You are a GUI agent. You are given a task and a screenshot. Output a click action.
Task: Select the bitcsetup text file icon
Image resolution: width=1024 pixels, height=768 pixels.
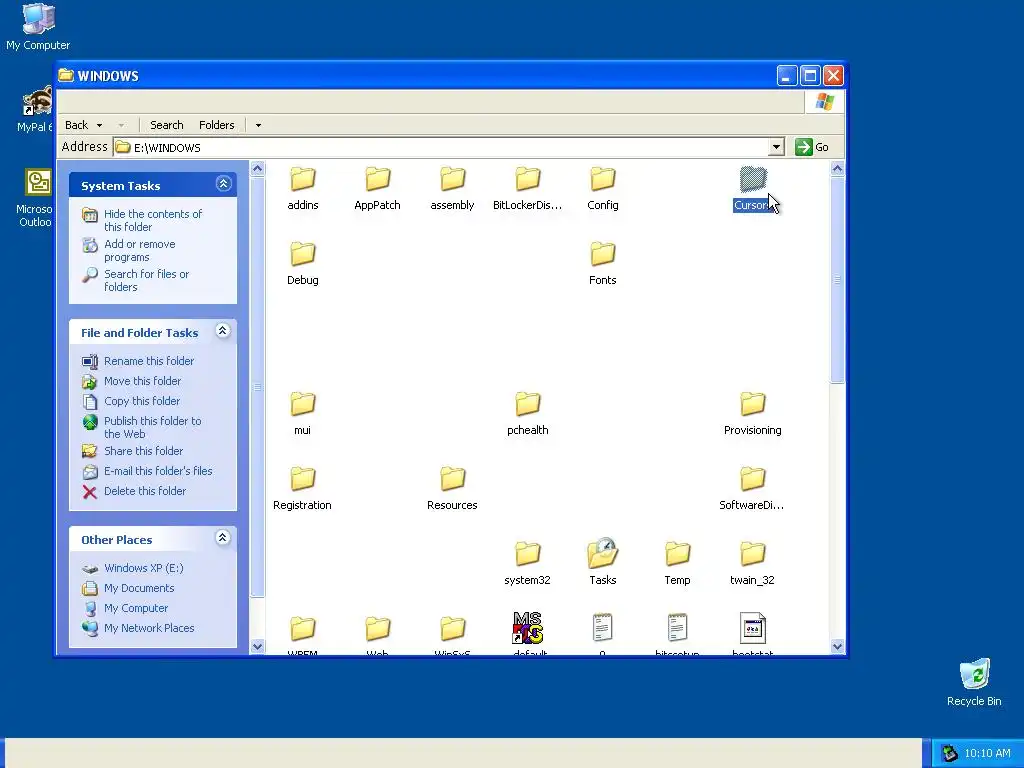(677, 628)
